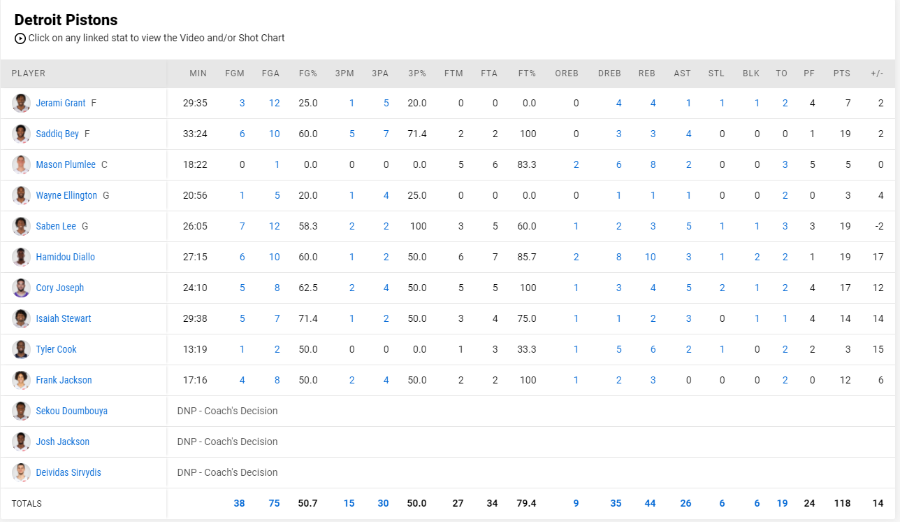This screenshot has height=522, width=900.
Task: Open Saddiq Bey's player headshot
Action: tap(21, 134)
